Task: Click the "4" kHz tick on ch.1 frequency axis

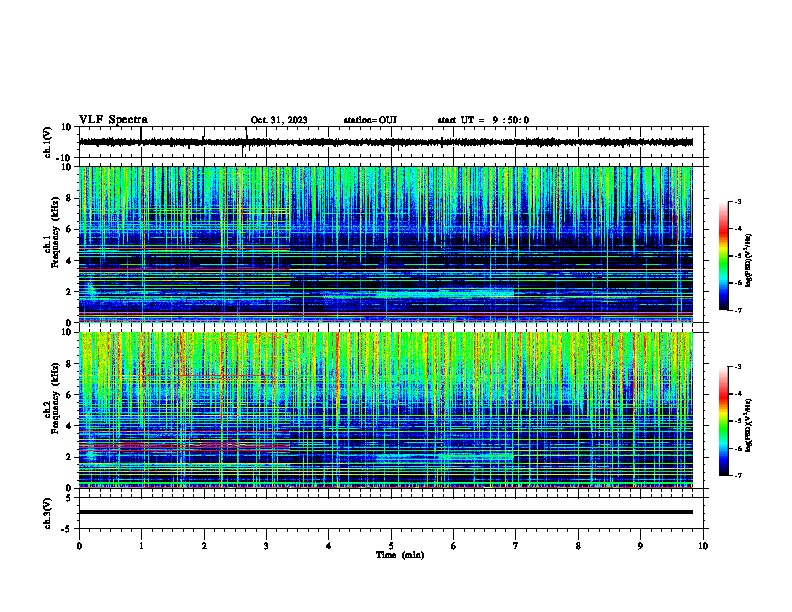Action: pos(69,261)
